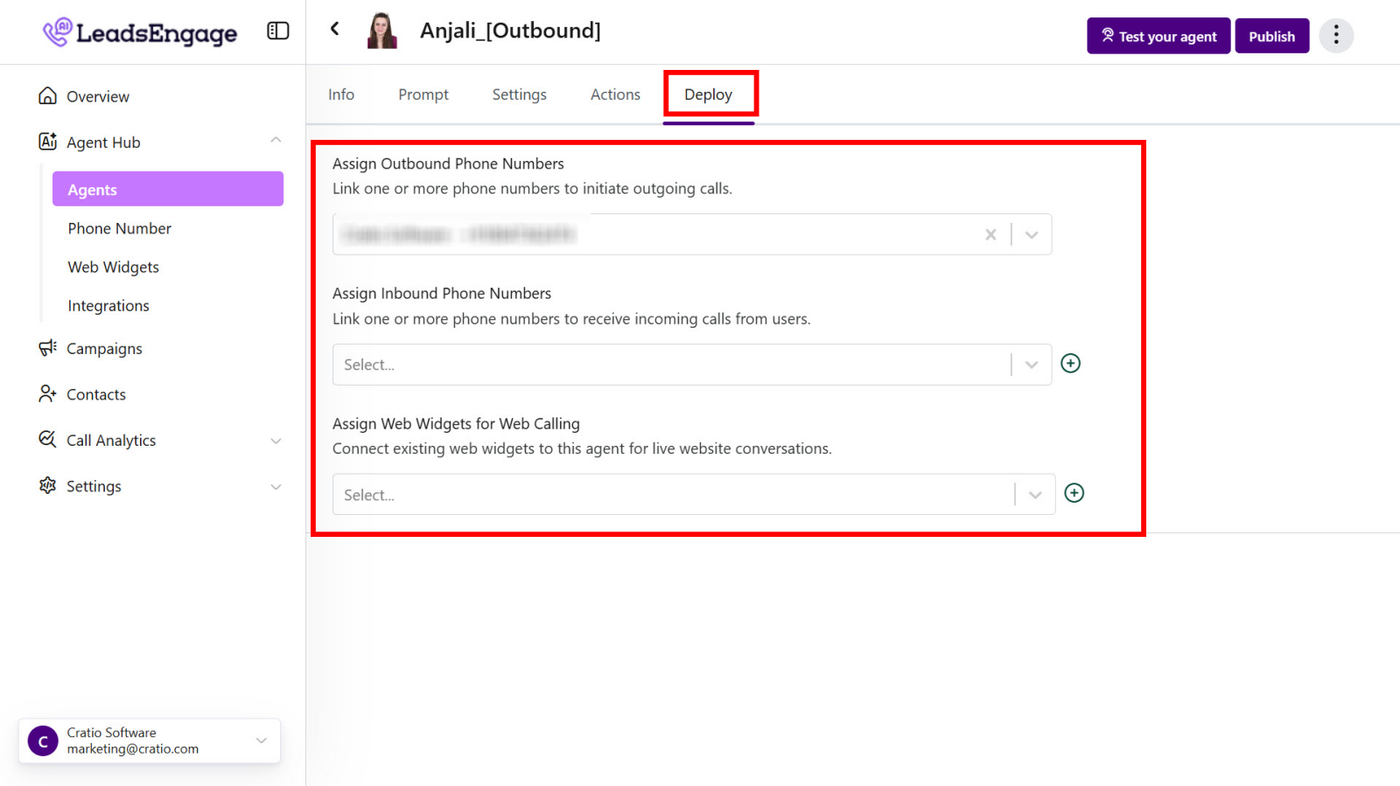Click the outbound phone numbers field
Image resolution: width=1400 pixels, height=786 pixels.
(x=692, y=234)
